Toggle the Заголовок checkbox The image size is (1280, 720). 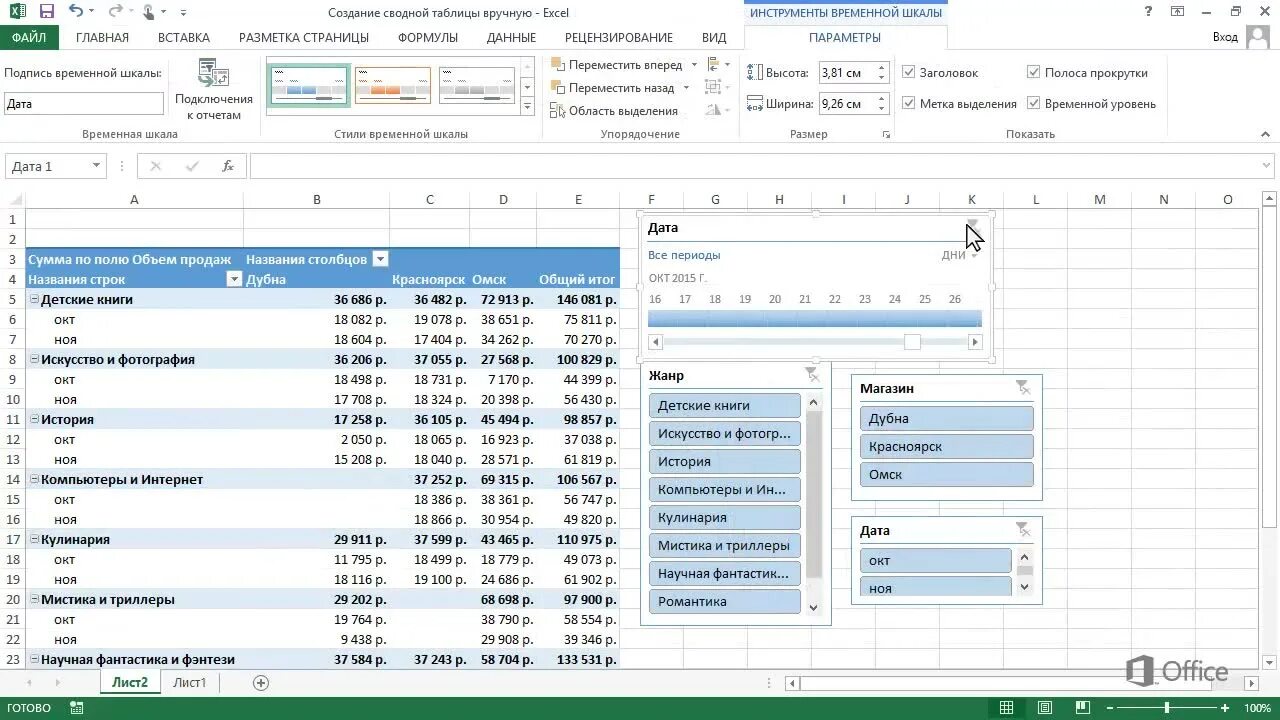pyautogui.click(x=909, y=73)
